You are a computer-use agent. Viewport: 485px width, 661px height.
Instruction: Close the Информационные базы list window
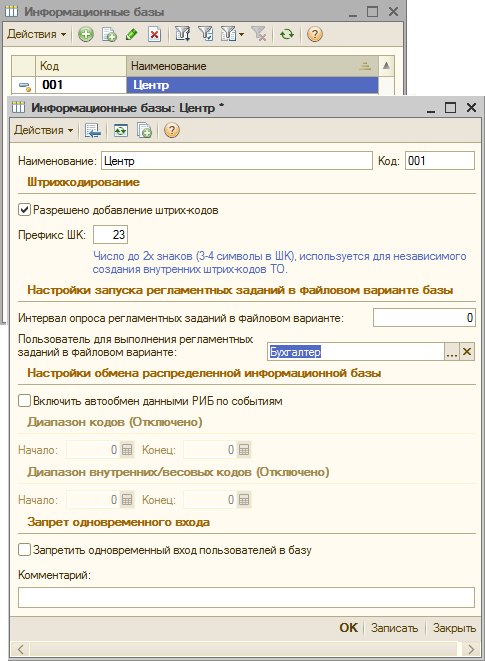[x=393, y=12]
